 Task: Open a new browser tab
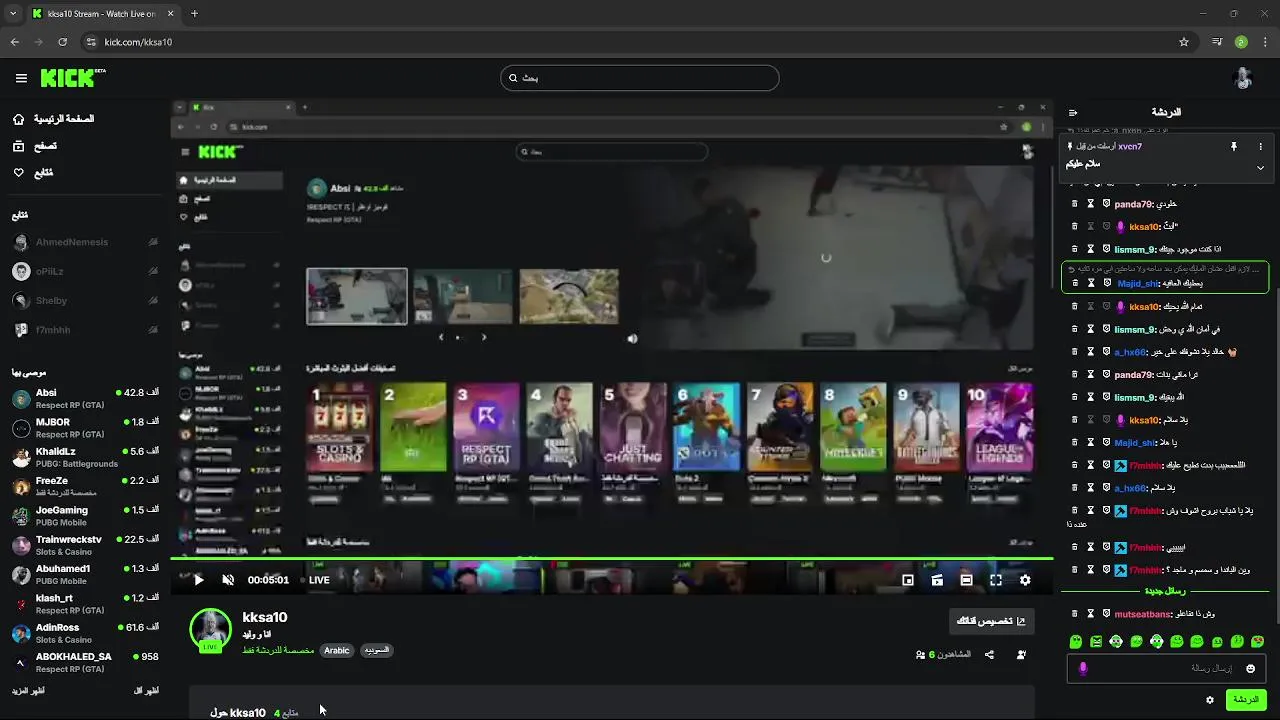click(x=194, y=14)
